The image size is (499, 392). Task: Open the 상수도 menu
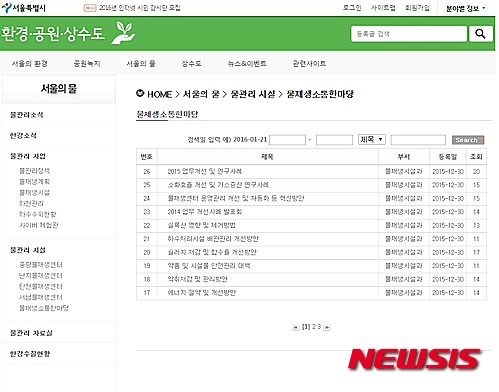[x=191, y=63]
